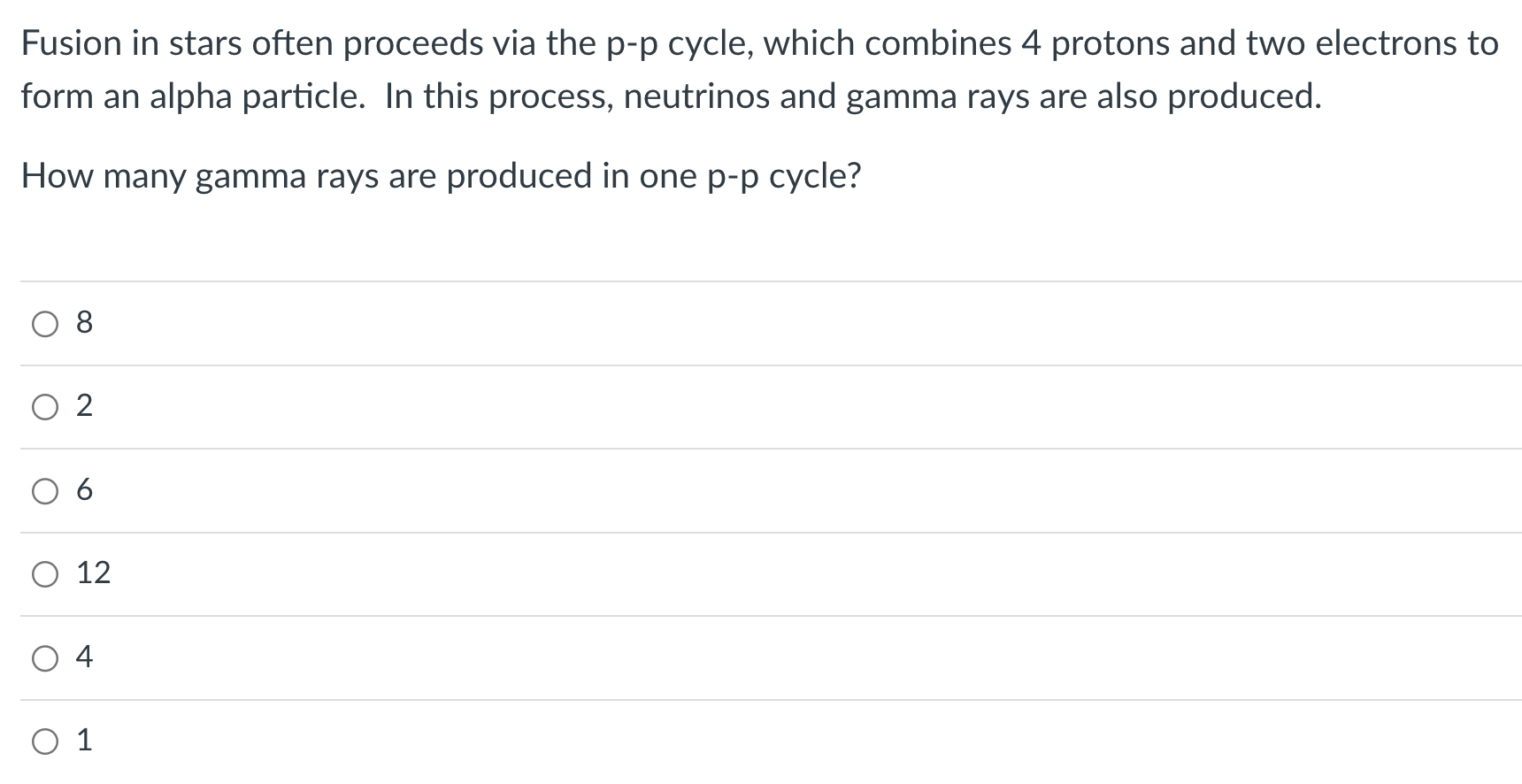Select the radio button for answer 4

point(44,657)
